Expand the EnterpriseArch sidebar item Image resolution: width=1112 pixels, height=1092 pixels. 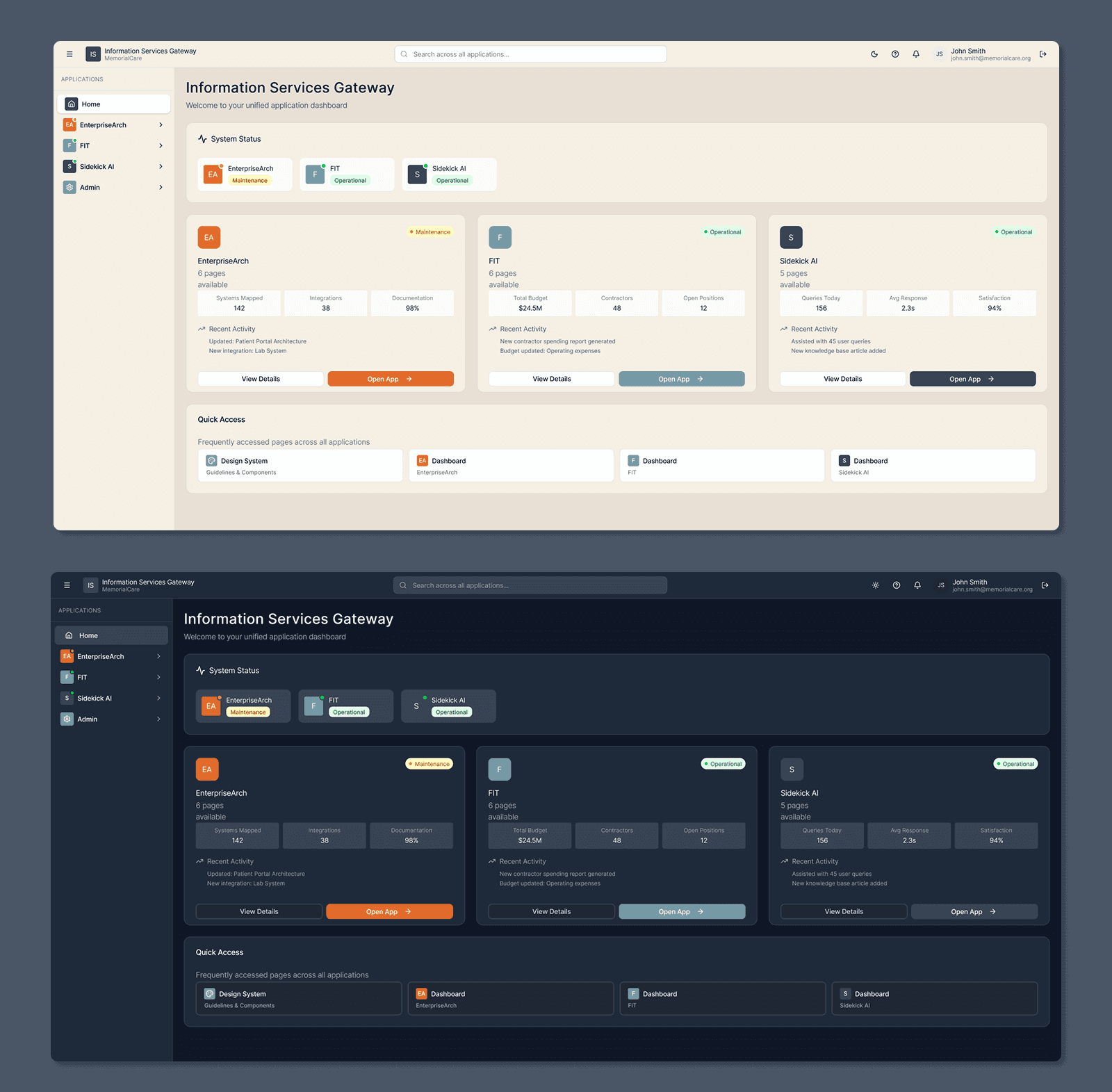[161, 124]
